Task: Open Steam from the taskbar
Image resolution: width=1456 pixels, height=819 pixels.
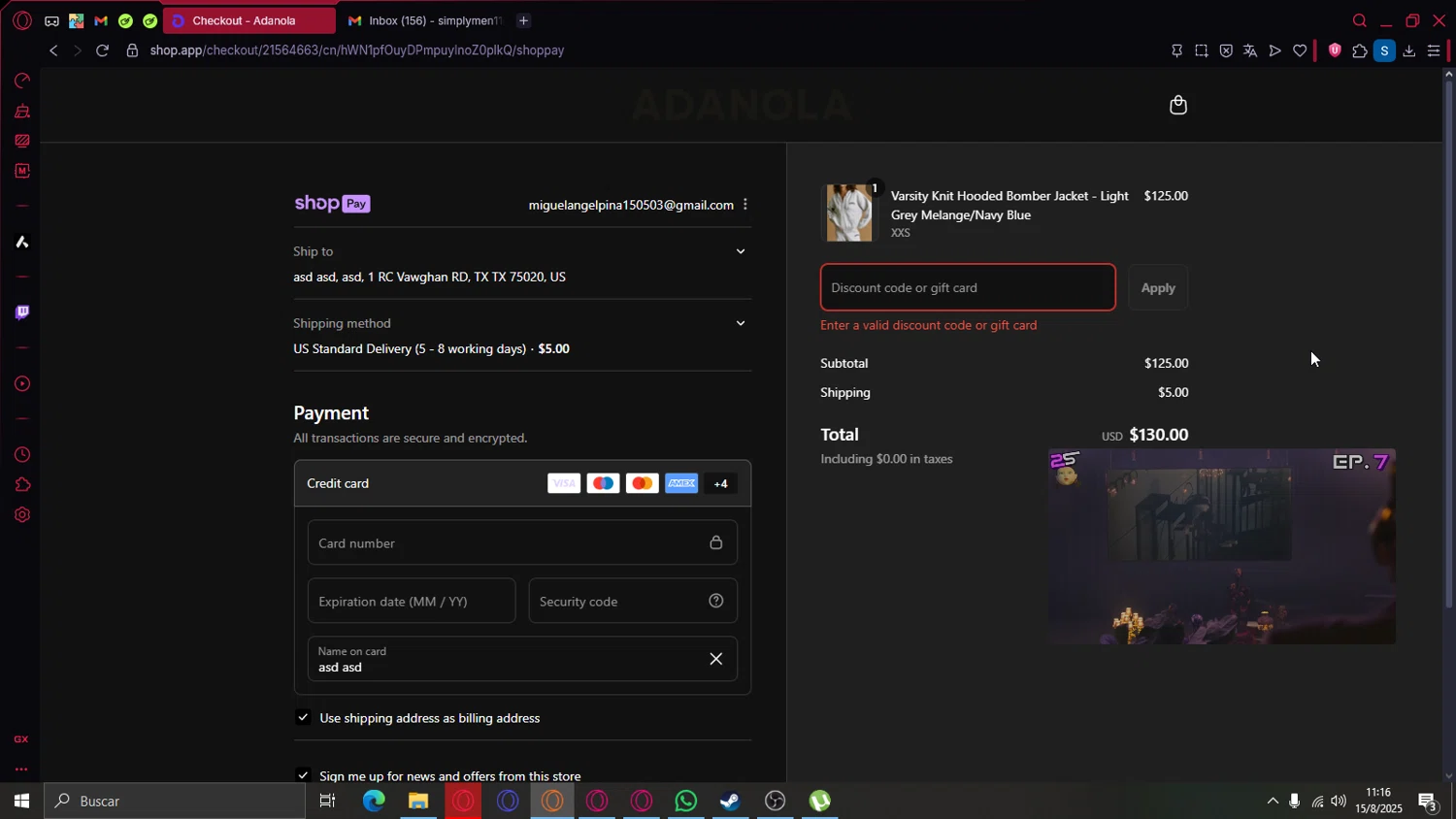Action: pyautogui.click(x=730, y=801)
